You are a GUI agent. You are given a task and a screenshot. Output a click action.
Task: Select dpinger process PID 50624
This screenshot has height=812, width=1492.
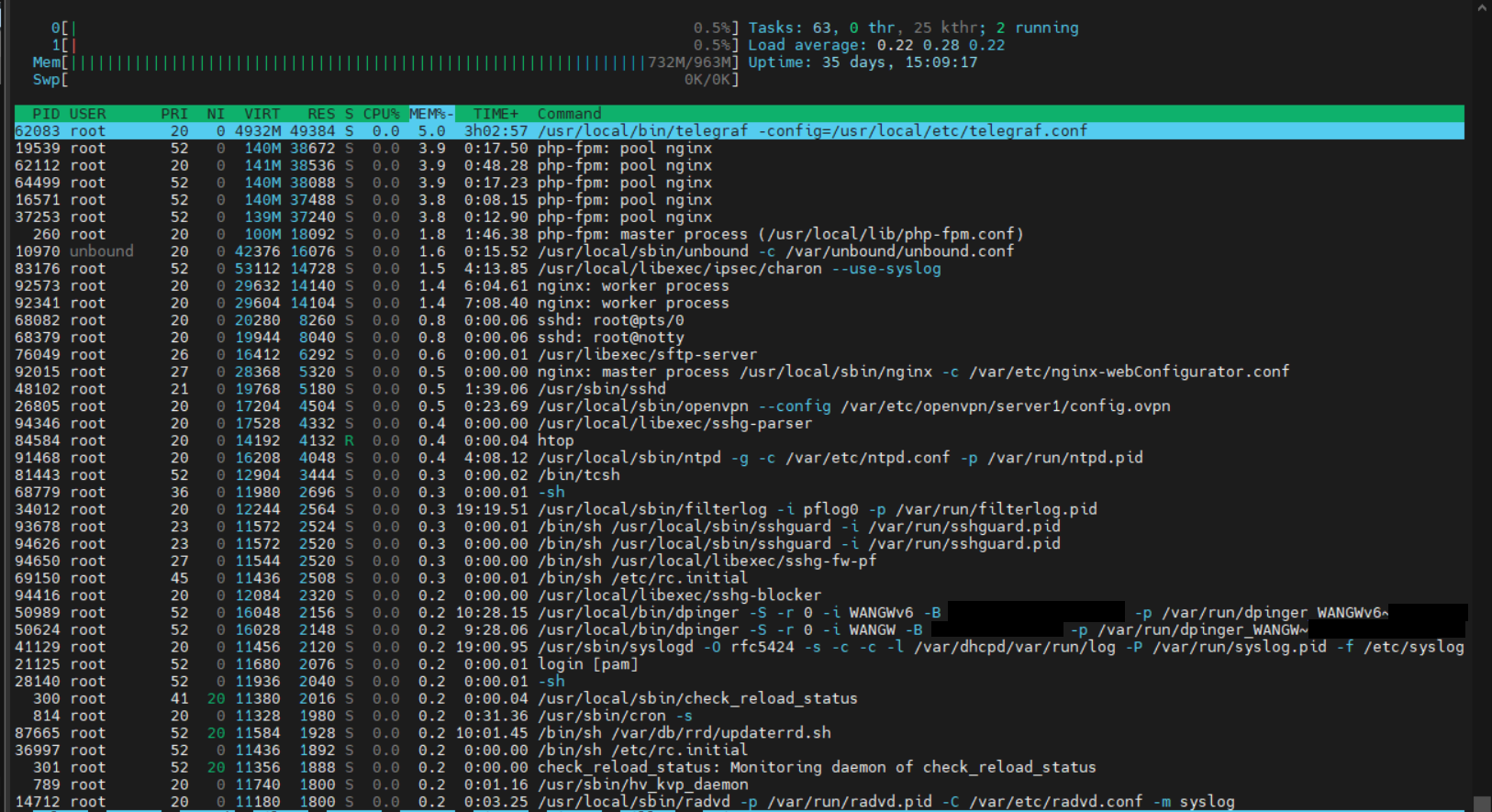[739, 629]
